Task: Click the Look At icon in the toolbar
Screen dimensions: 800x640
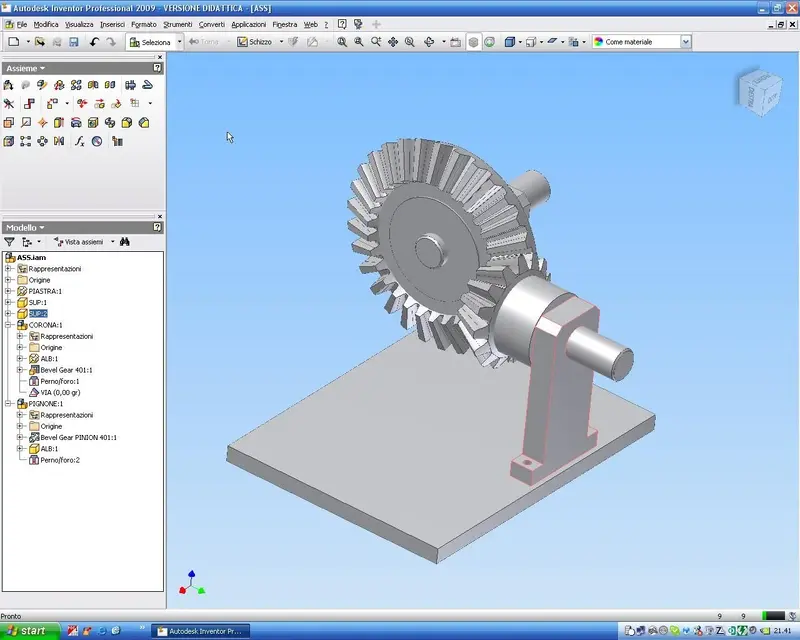Action: coord(456,42)
